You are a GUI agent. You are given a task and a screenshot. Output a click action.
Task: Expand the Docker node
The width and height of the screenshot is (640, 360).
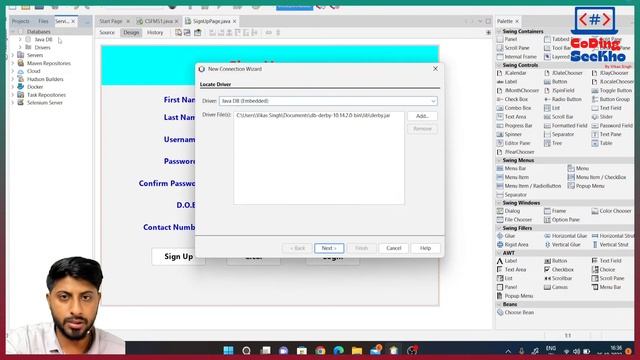coord(13,87)
